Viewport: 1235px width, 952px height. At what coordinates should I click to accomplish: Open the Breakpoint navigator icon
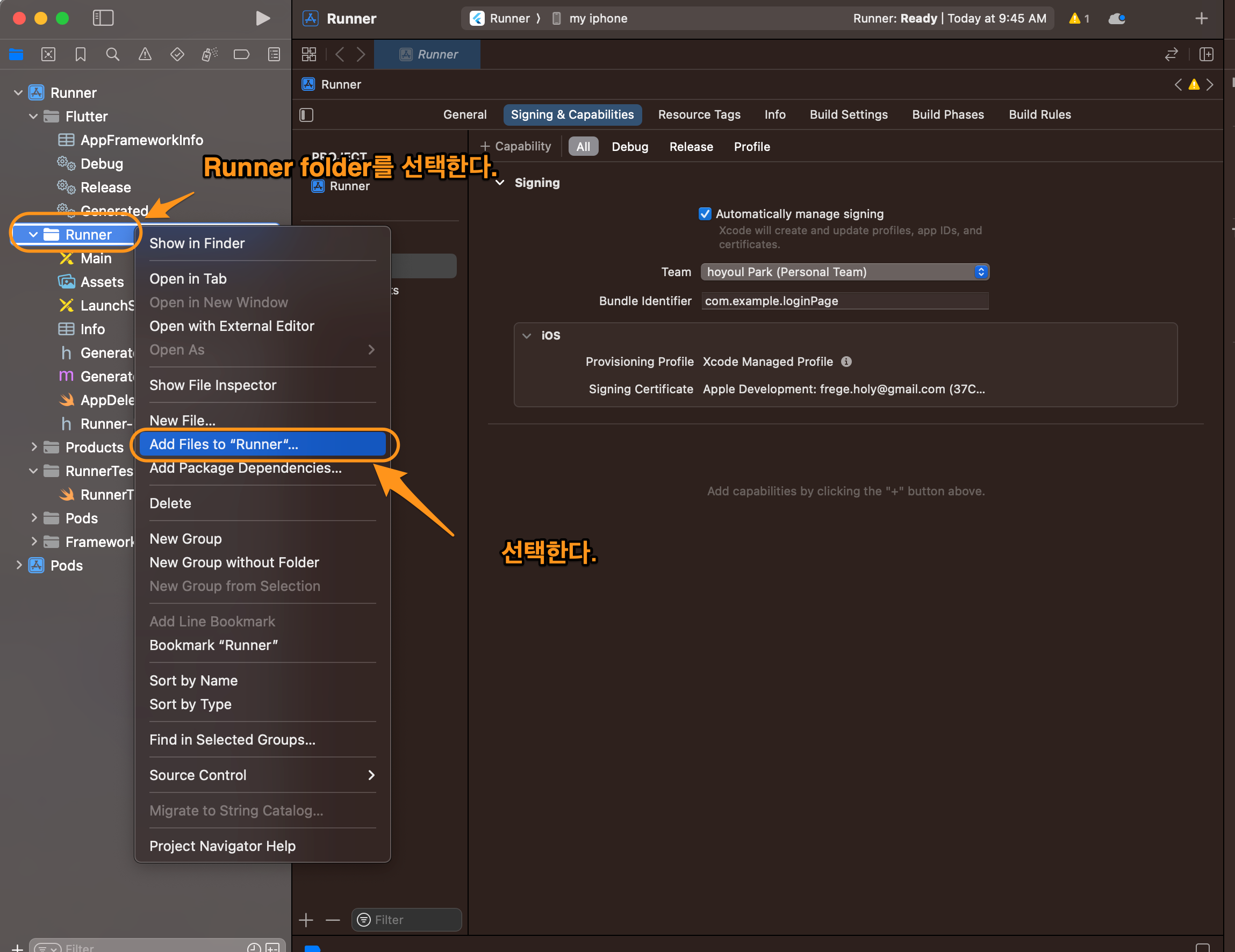point(241,54)
